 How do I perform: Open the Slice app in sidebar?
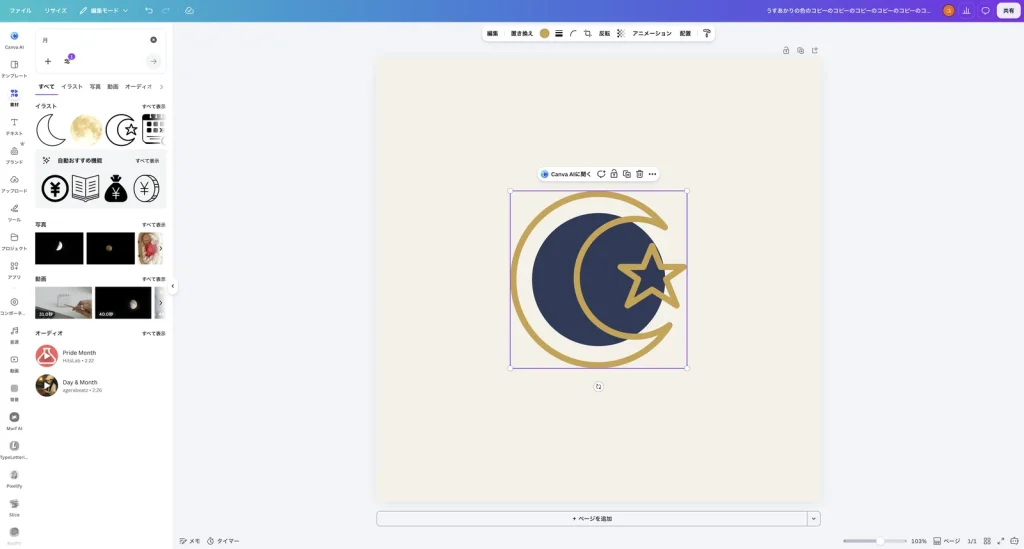pyautogui.click(x=14, y=507)
